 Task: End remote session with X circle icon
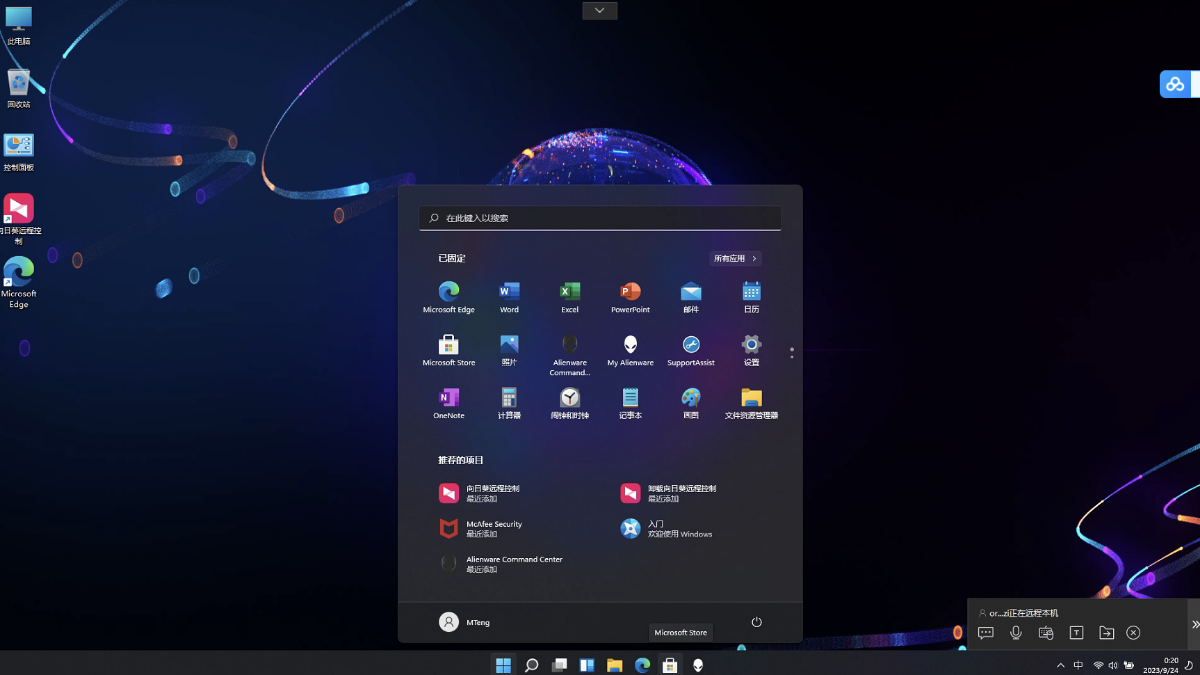tap(1133, 633)
